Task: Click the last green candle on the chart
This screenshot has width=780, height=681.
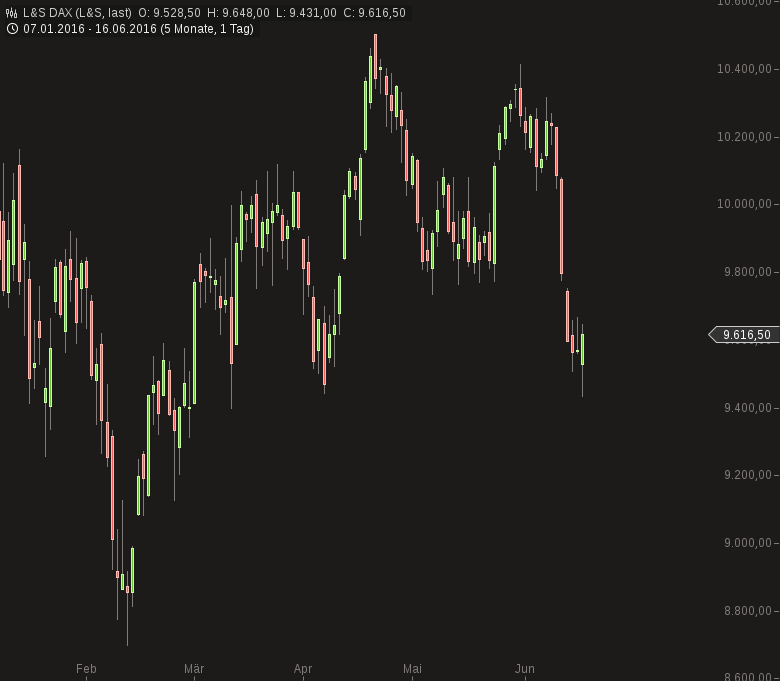Action: 582,350
